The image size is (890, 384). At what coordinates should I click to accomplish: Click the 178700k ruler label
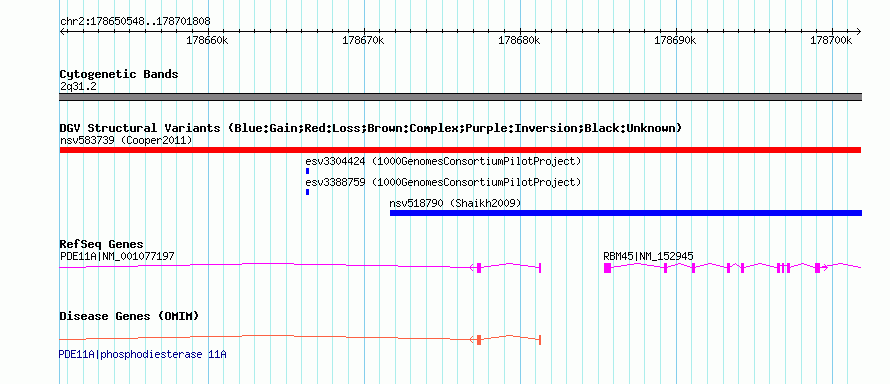coord(832,41)
